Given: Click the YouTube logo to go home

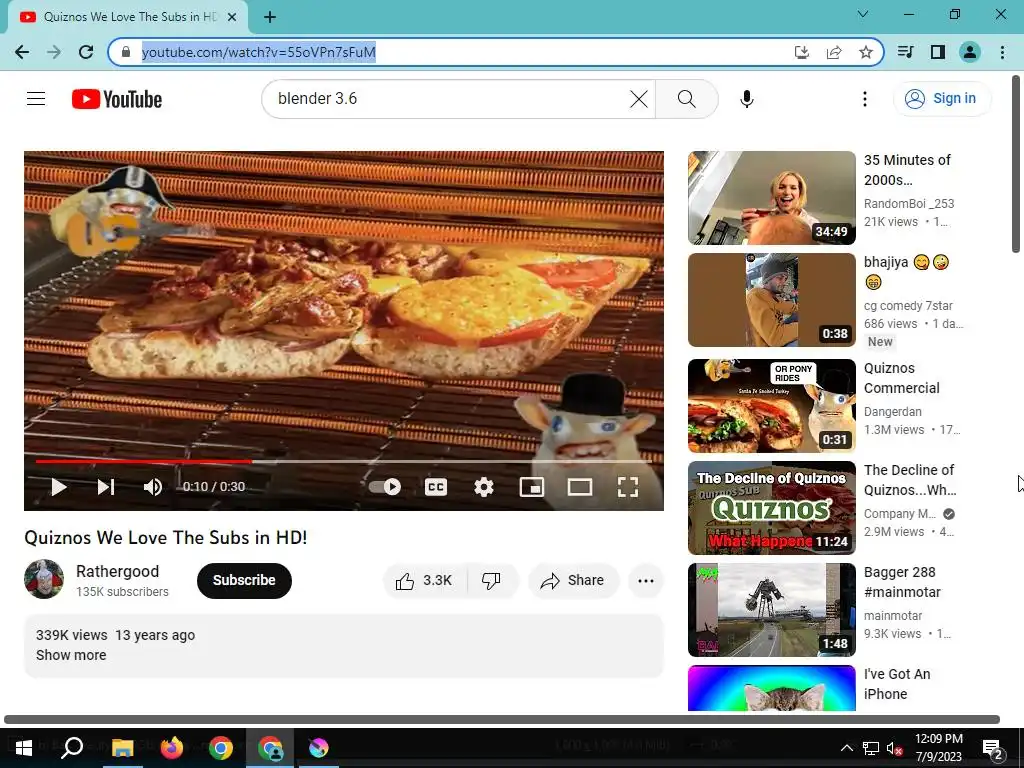Looking at the screenshot, I should [117, 99].
